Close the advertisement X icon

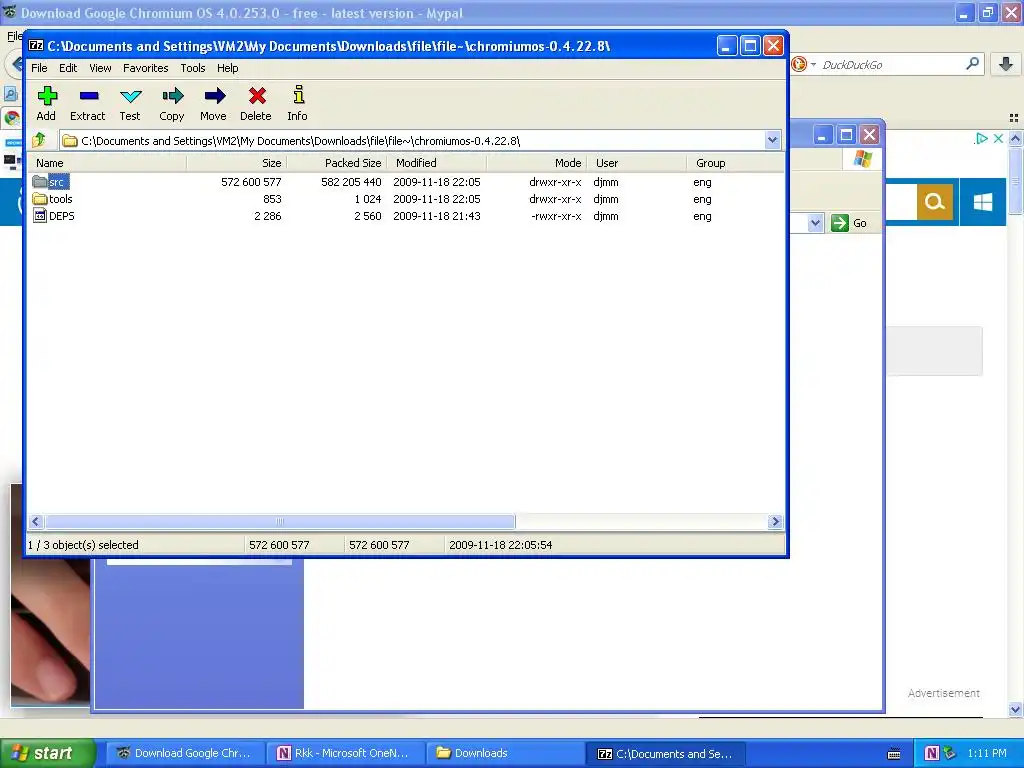coord(998,138)
